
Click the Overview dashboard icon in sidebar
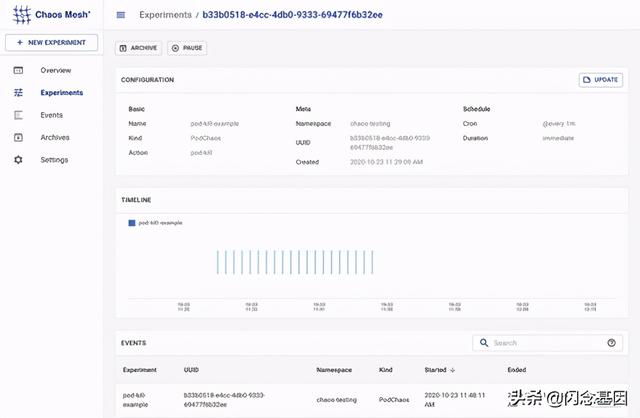coord(18,70)
